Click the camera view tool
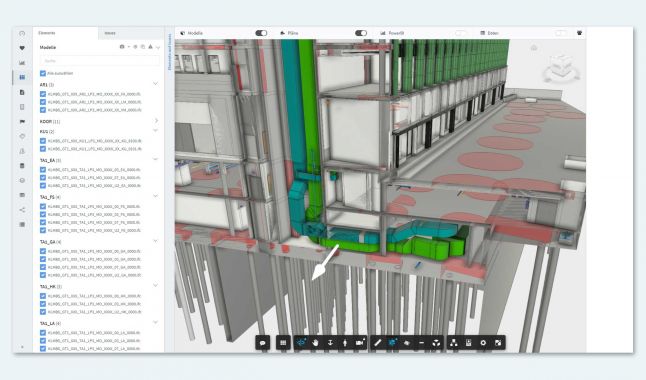 pyautogui.click(x=360, y=342)
